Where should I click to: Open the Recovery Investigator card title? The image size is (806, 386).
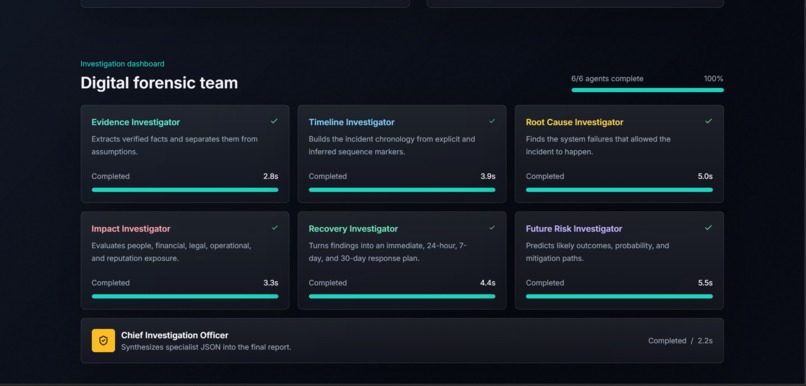pyautogui.click(x=353, y=229)
